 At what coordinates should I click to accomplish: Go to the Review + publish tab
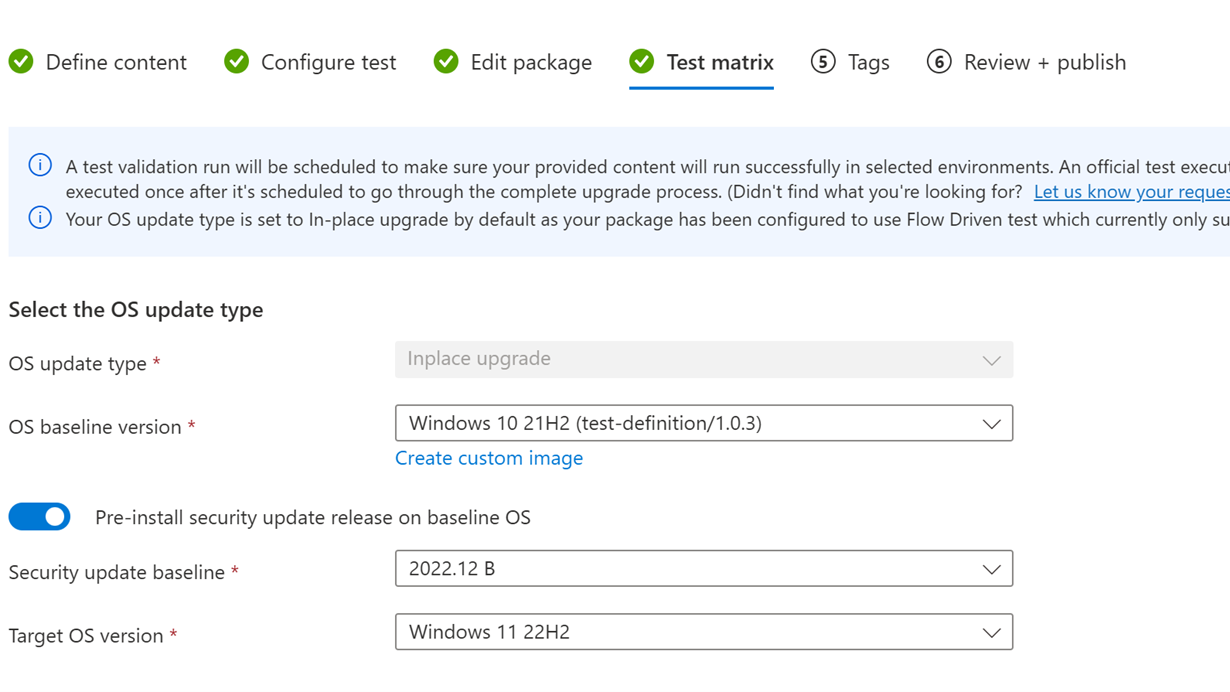tap(1044, 62)
